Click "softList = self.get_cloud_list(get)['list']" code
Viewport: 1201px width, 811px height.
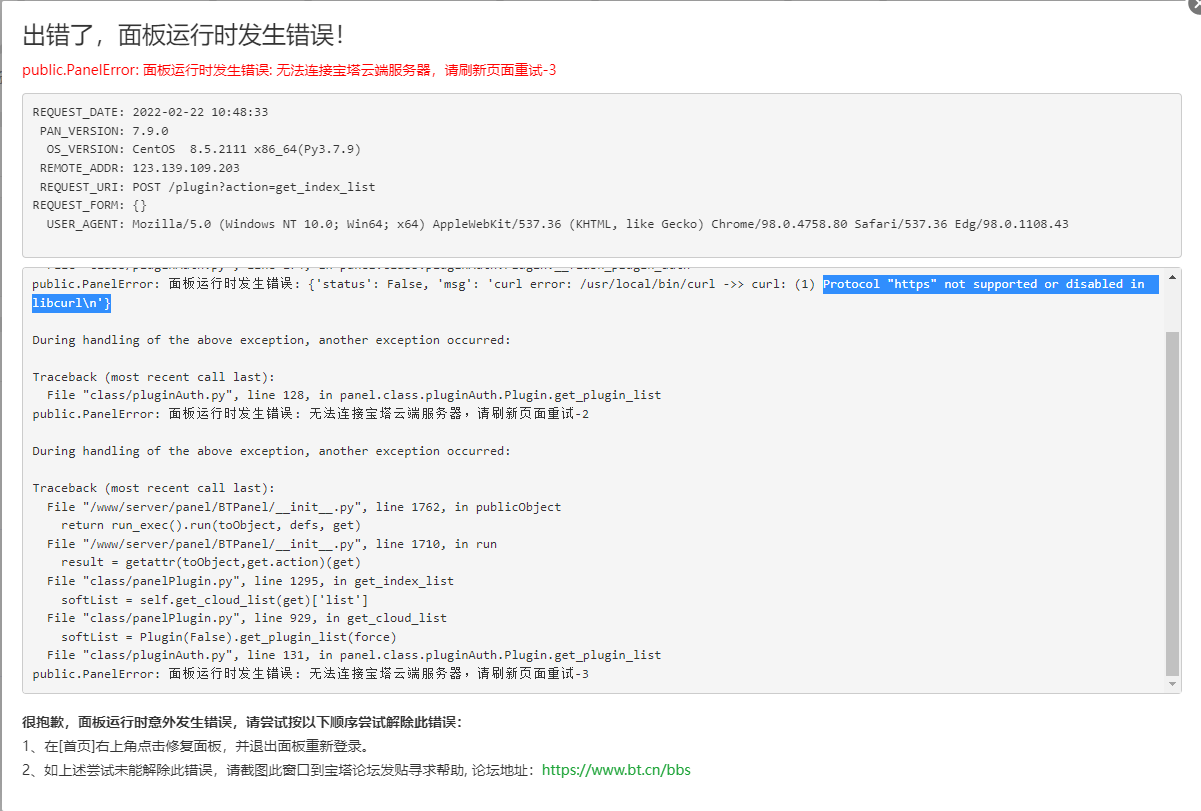pos(215,600)
